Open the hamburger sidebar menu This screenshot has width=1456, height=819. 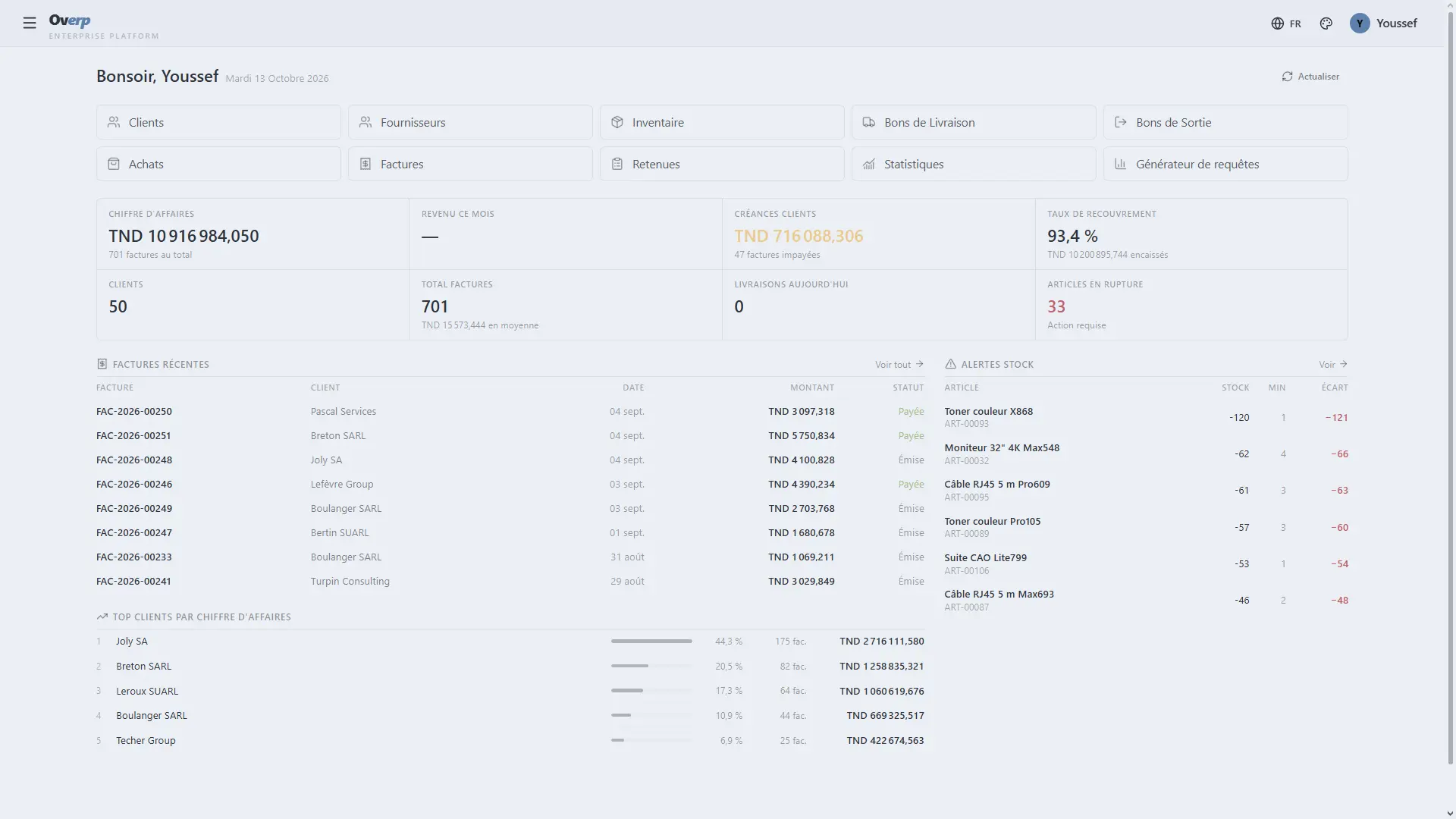pos(30,23)
